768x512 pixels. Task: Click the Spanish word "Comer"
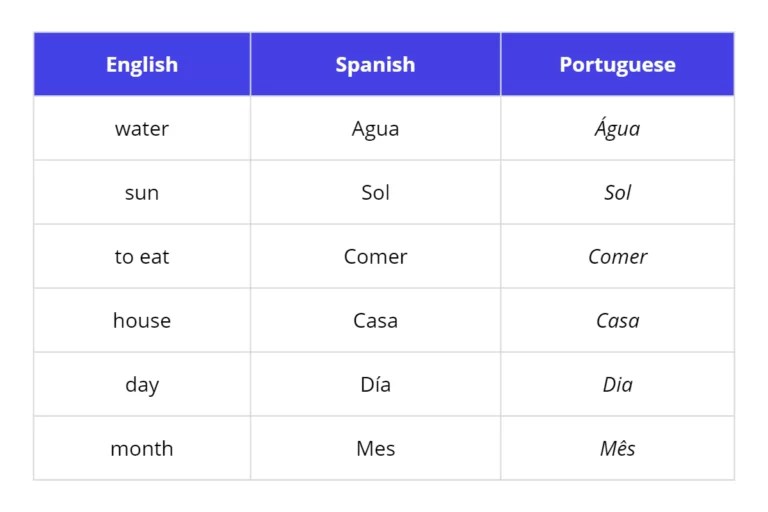pyautogui.click(x=375, y=257)
